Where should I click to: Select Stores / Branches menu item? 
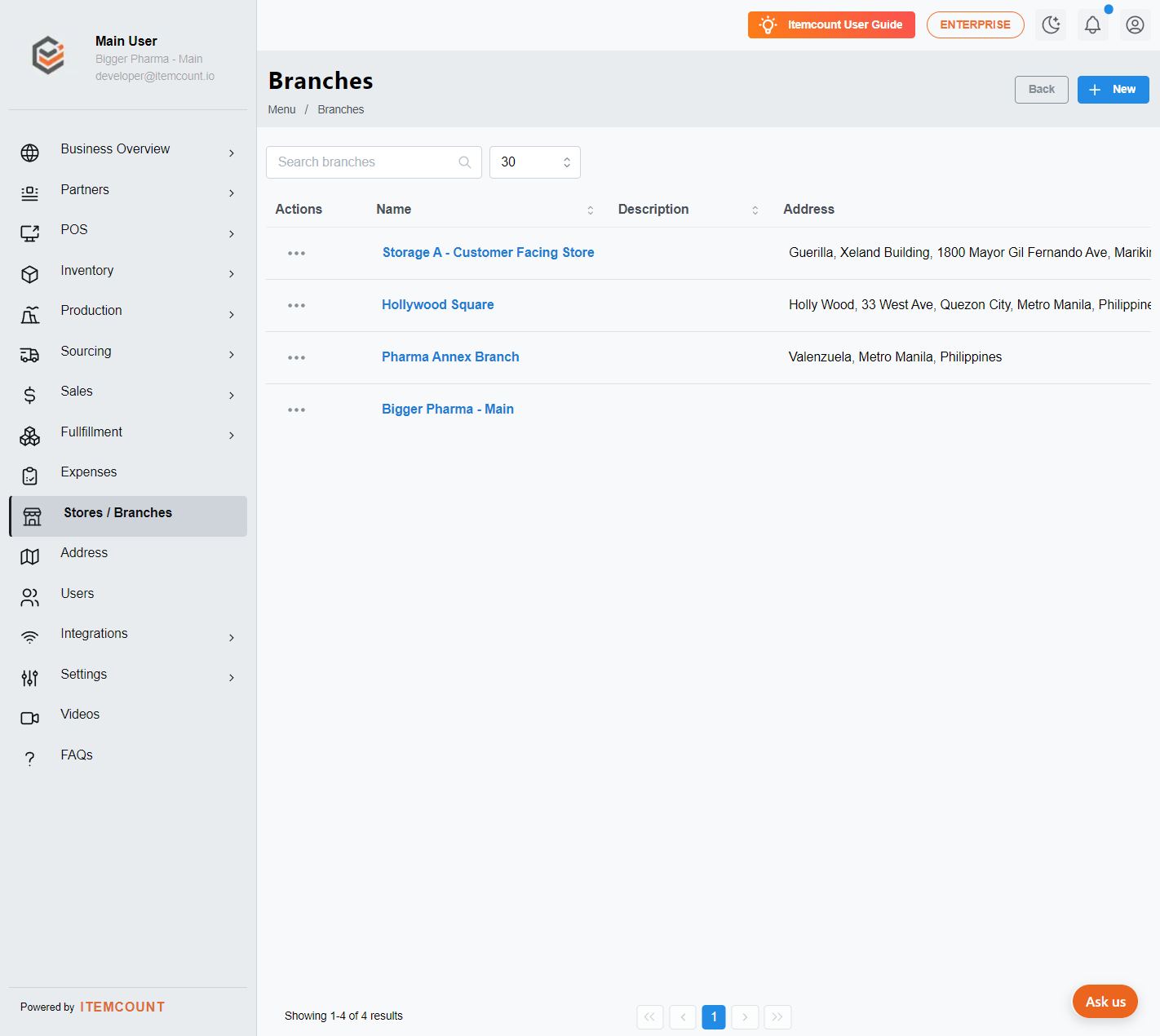point(128,516)
